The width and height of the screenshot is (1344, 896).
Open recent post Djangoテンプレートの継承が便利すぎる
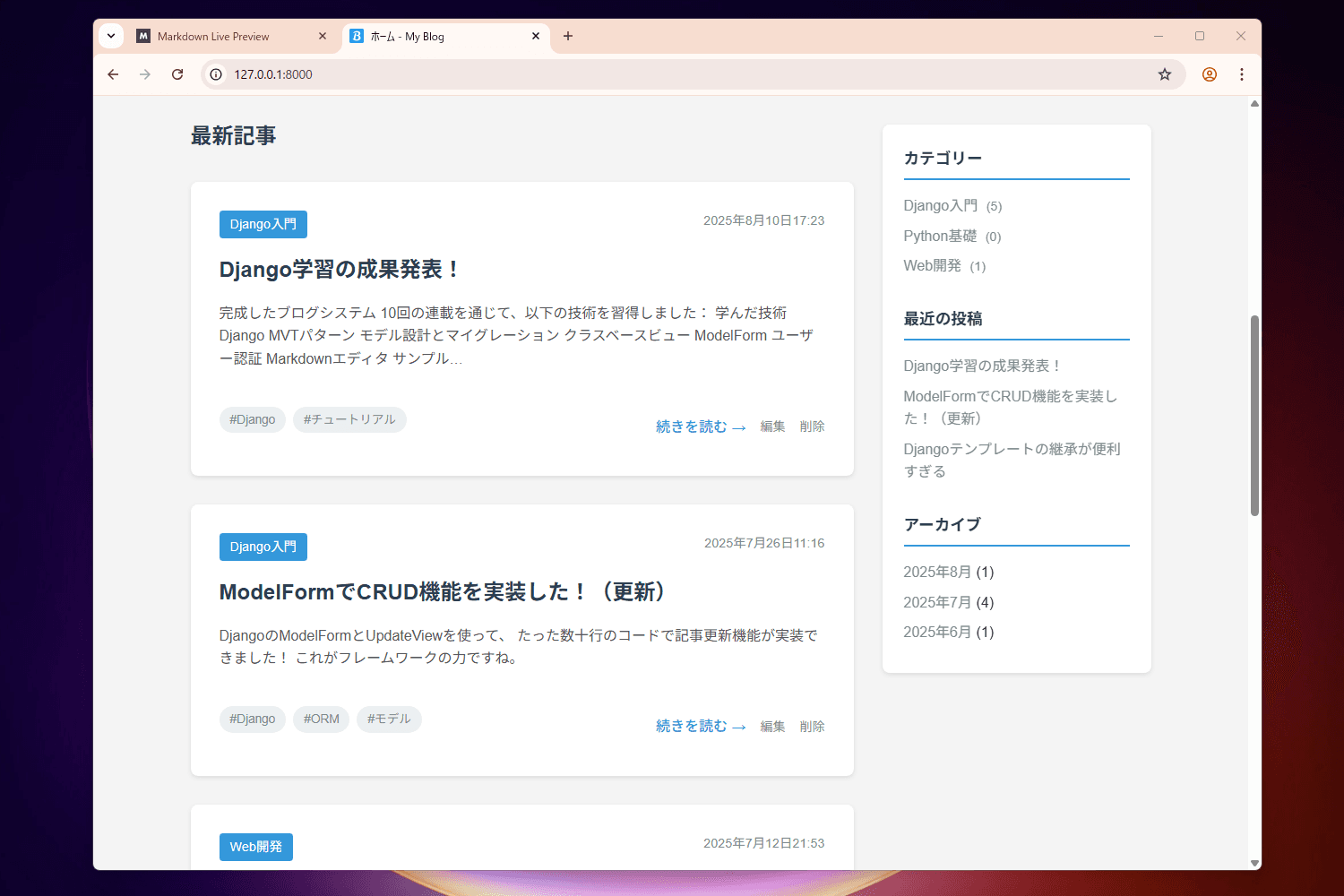(1012, 460)
